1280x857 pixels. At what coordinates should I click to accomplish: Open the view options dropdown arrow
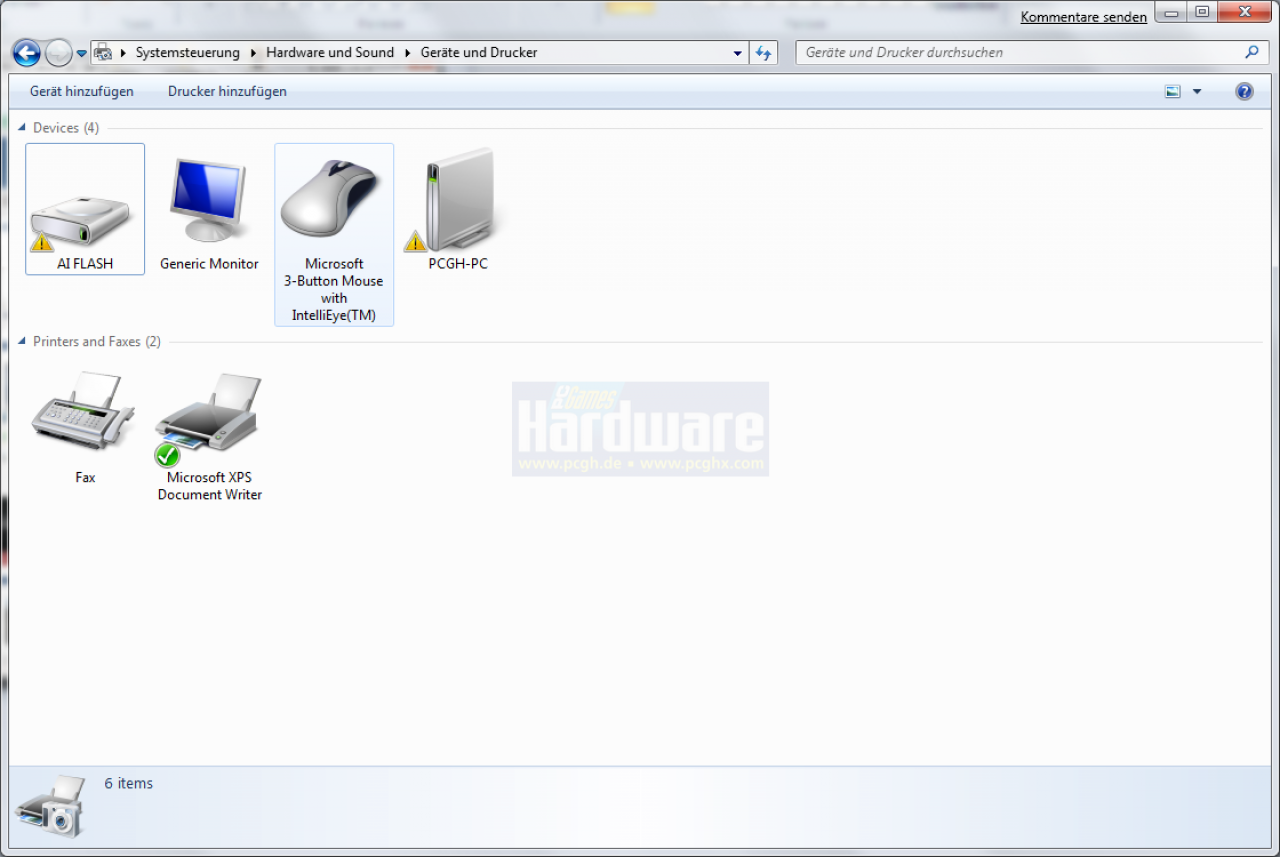(1197, 92)
